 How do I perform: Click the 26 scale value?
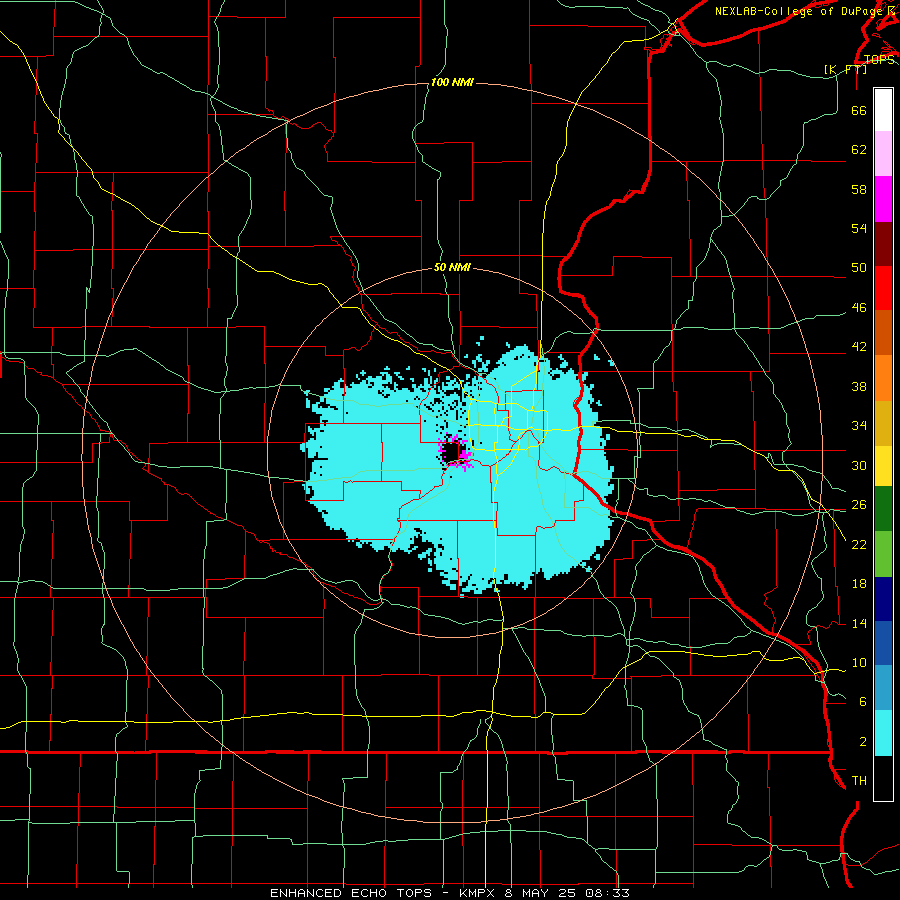859,505
